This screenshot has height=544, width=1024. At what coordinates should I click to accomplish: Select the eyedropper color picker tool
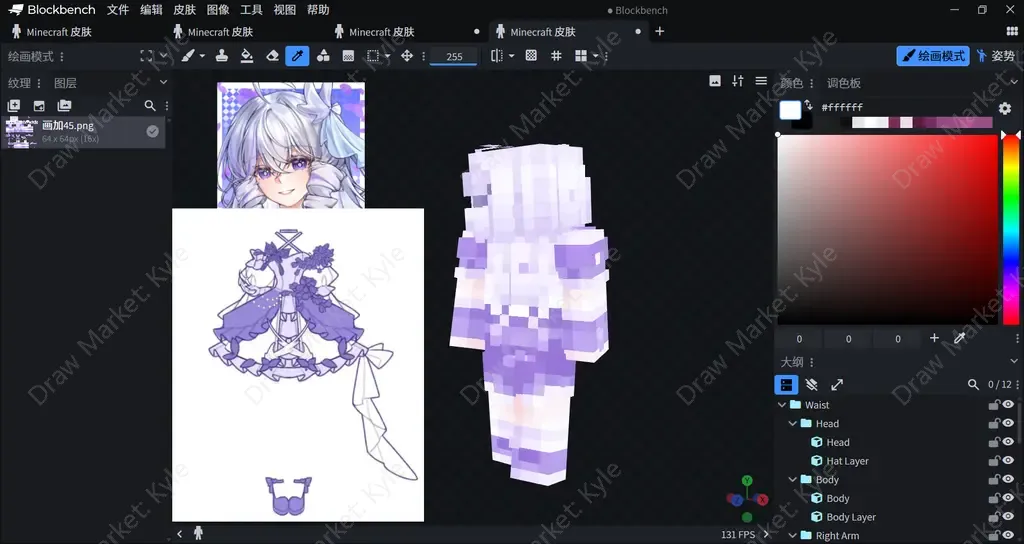coord(297,56)
